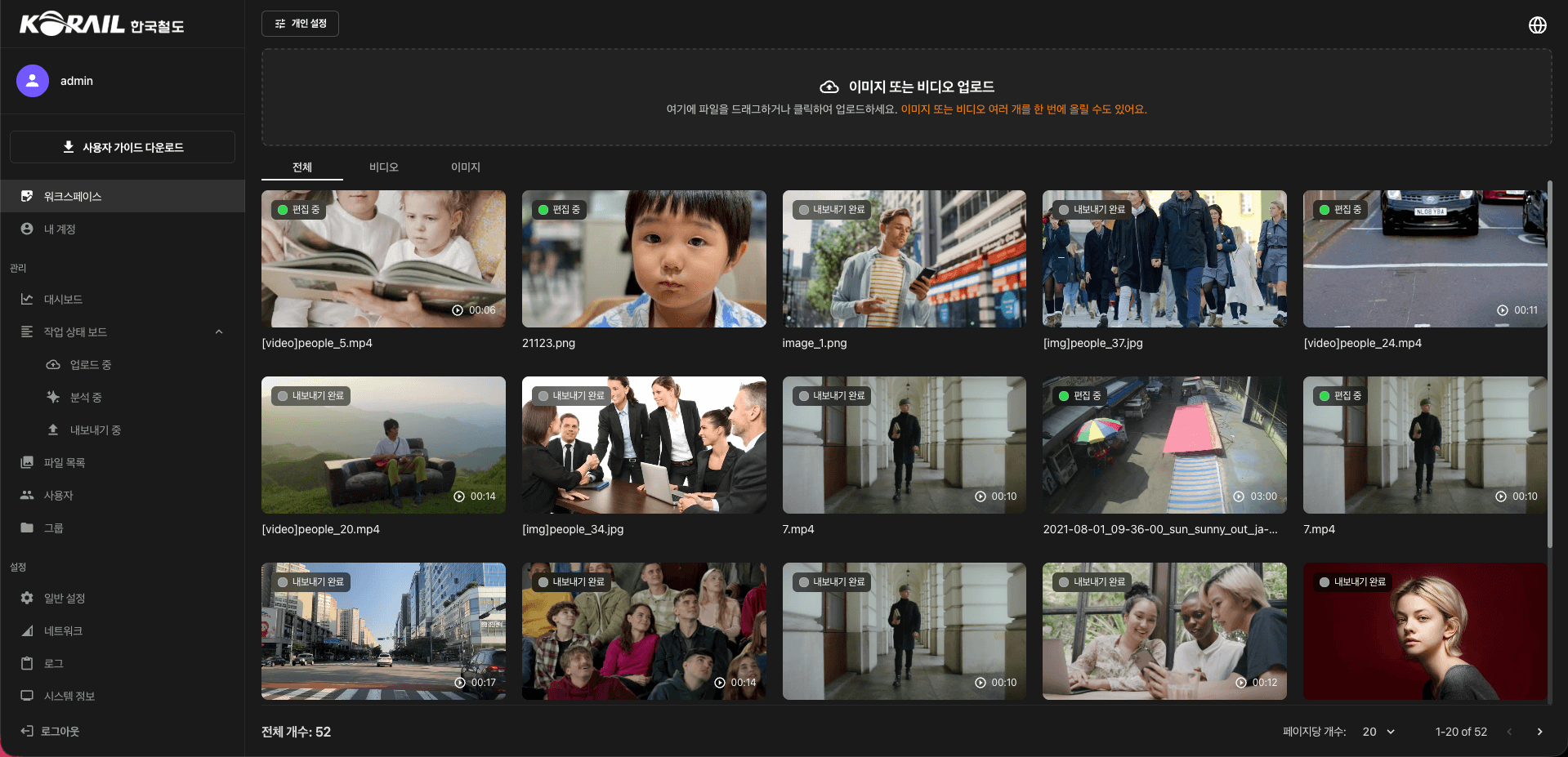The image size is (1568, 757).
Task: Switch to the 비디오 tab
Action: click(383, 167)
